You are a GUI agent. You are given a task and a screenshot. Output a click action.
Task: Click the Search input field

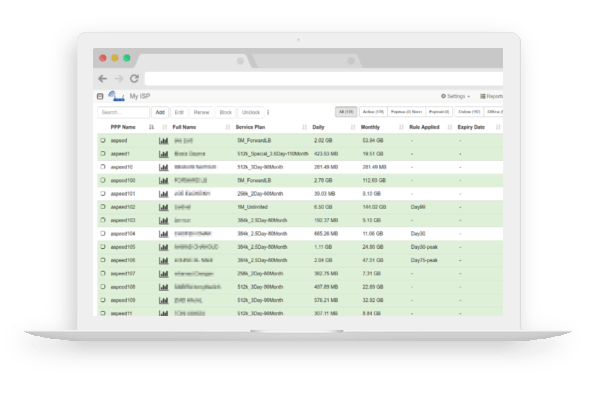coord(123,112)
